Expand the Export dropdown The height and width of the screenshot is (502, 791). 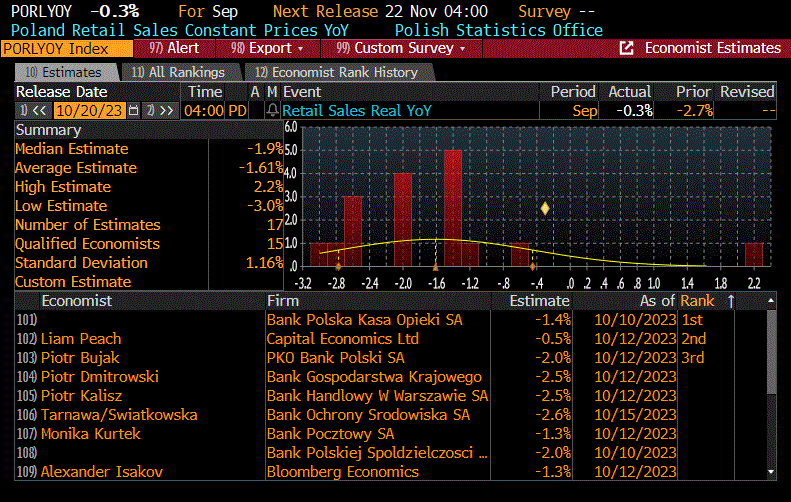tap(267, 48)
